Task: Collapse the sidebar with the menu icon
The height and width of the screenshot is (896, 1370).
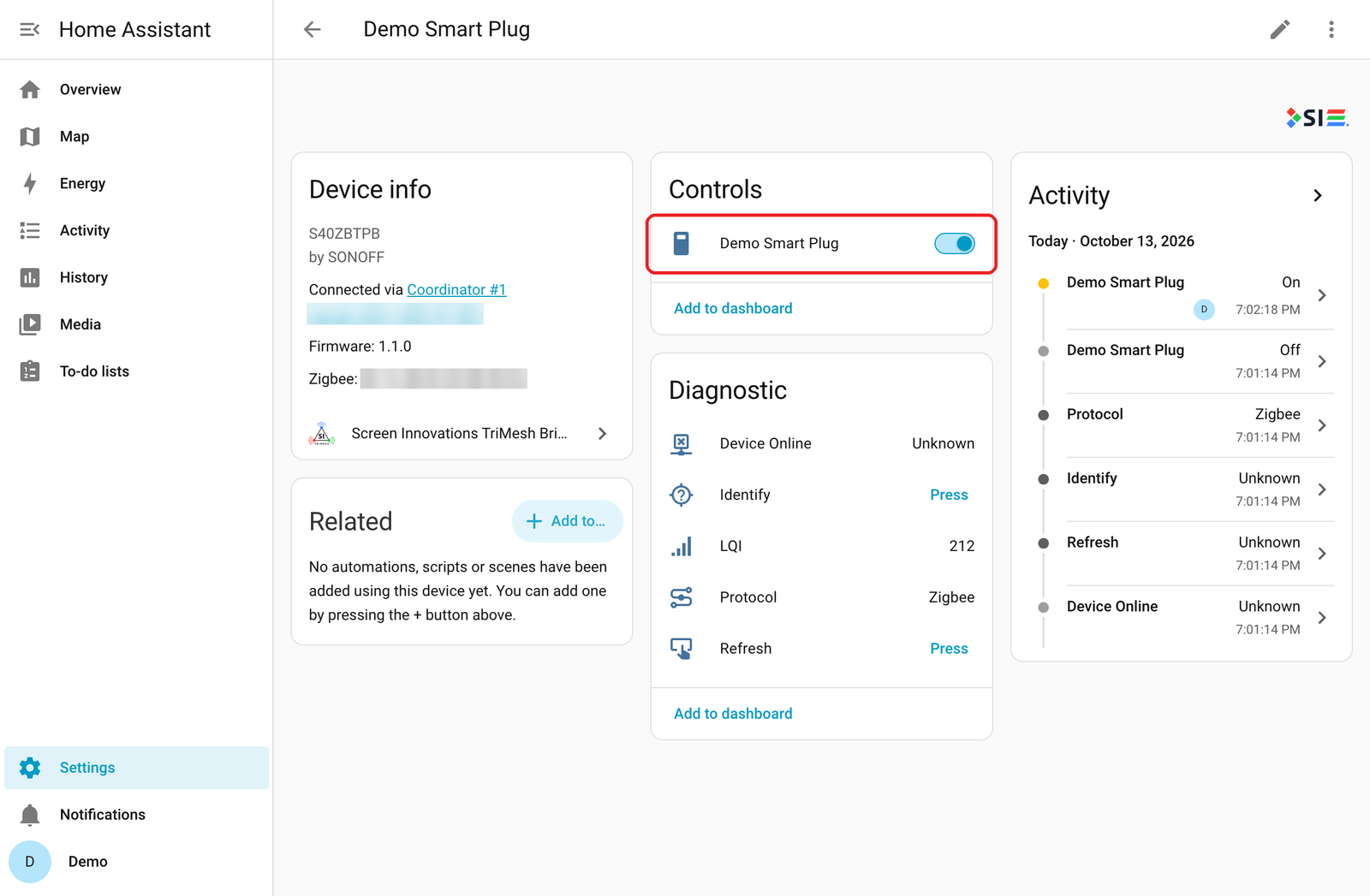Action: [30, 30]
